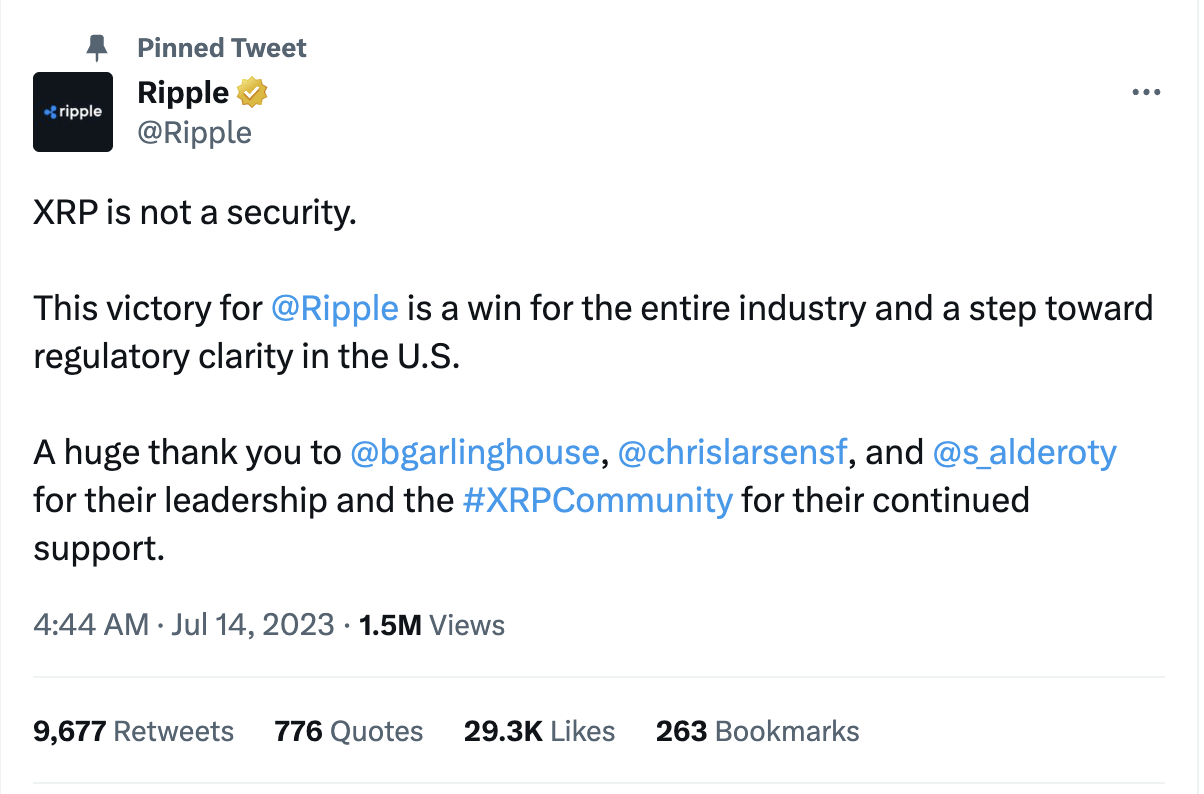This screenshot has height=794, width=1204.
Task: Open the @bgarlinghouse profile mention
Action: pos(475,453)
